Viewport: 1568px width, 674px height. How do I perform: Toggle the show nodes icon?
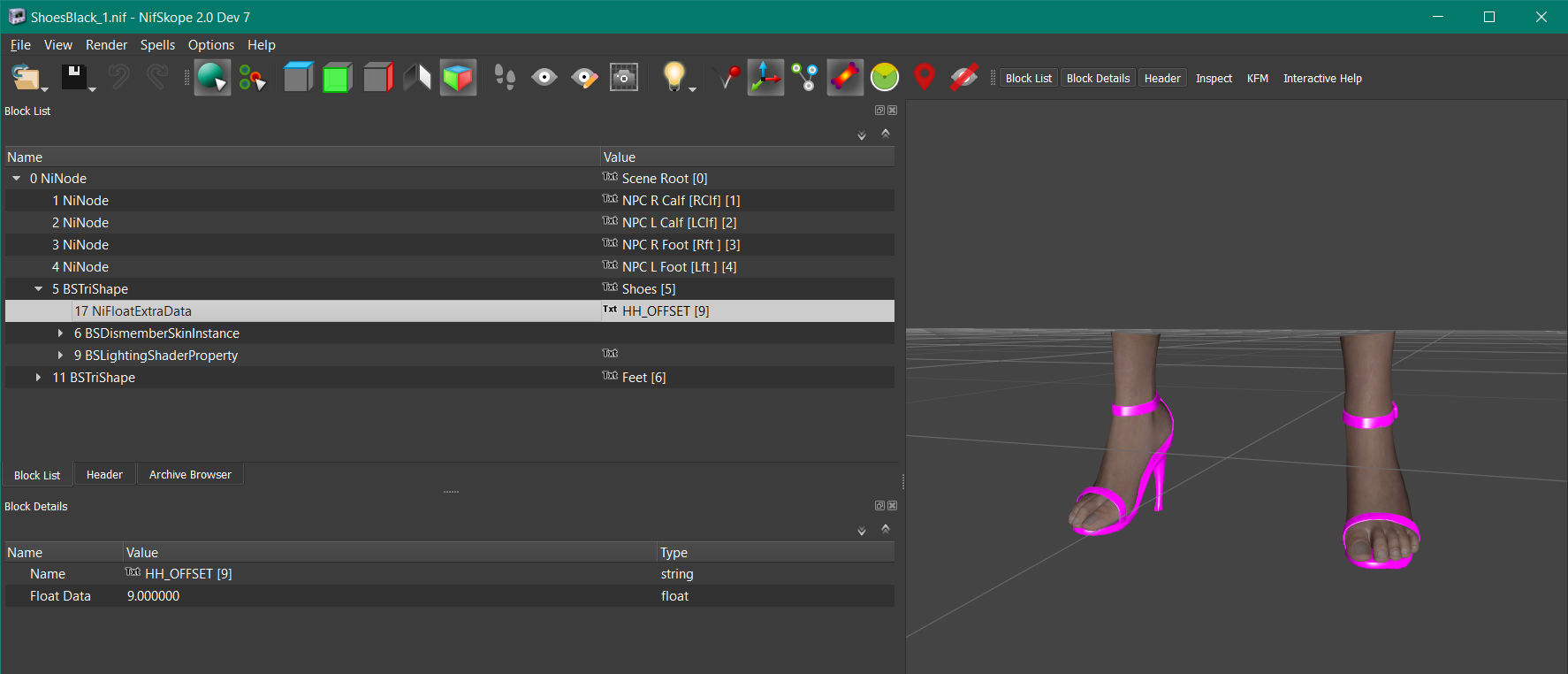(805, 78)
